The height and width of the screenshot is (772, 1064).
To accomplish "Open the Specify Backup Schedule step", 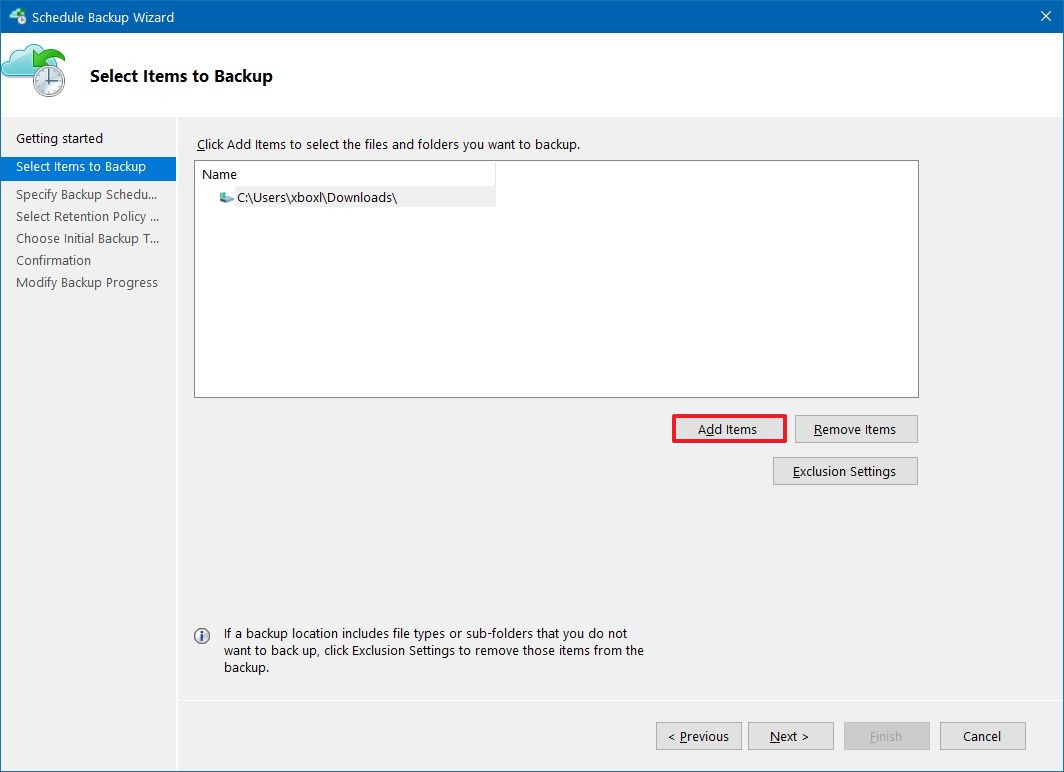I will click(x=87, y=194).
